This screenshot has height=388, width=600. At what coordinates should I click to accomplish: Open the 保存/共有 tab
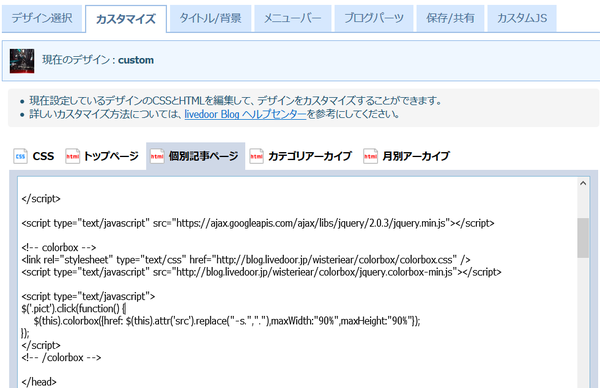[450, 18]
